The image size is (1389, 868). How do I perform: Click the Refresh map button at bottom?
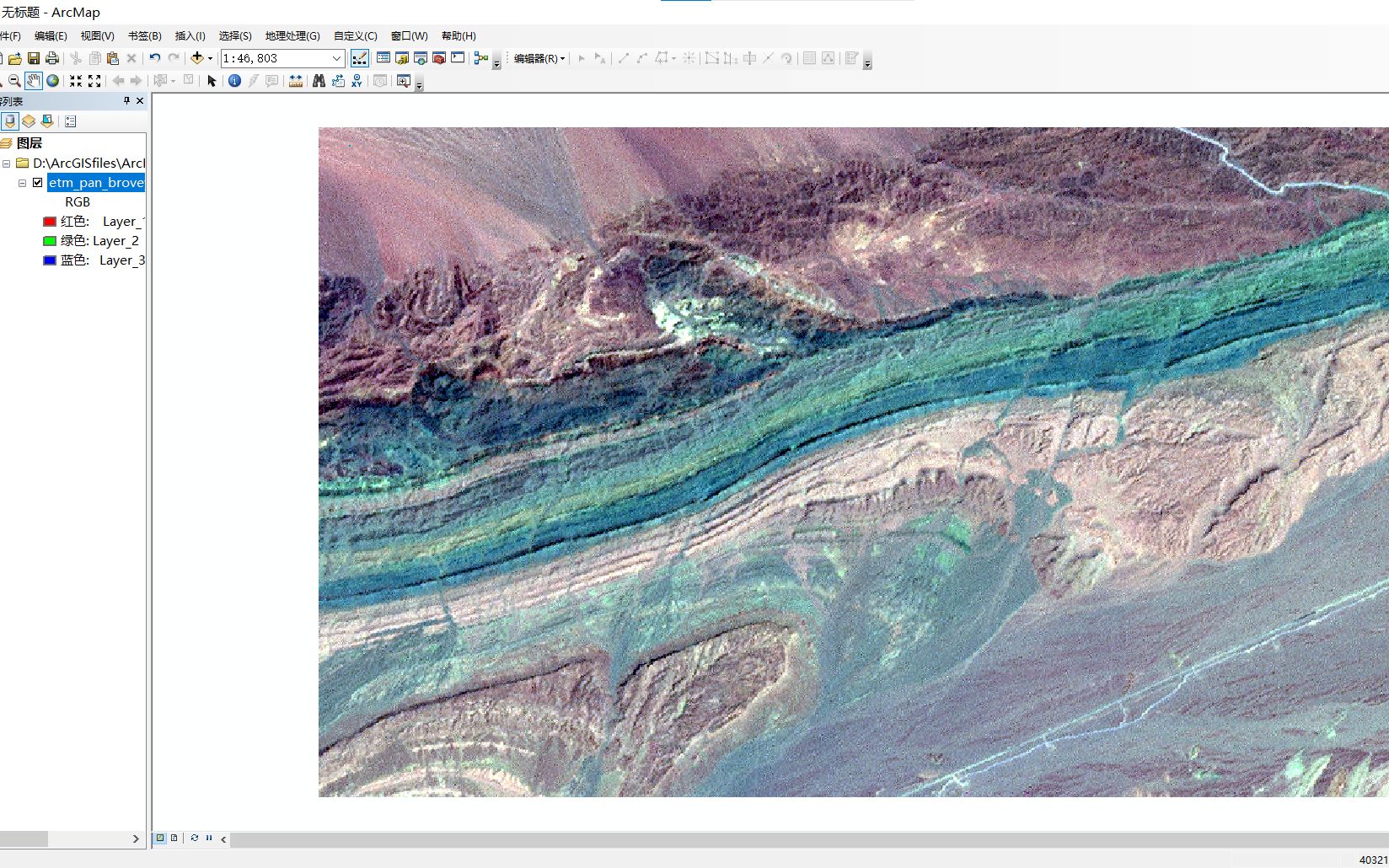[195, 838]
